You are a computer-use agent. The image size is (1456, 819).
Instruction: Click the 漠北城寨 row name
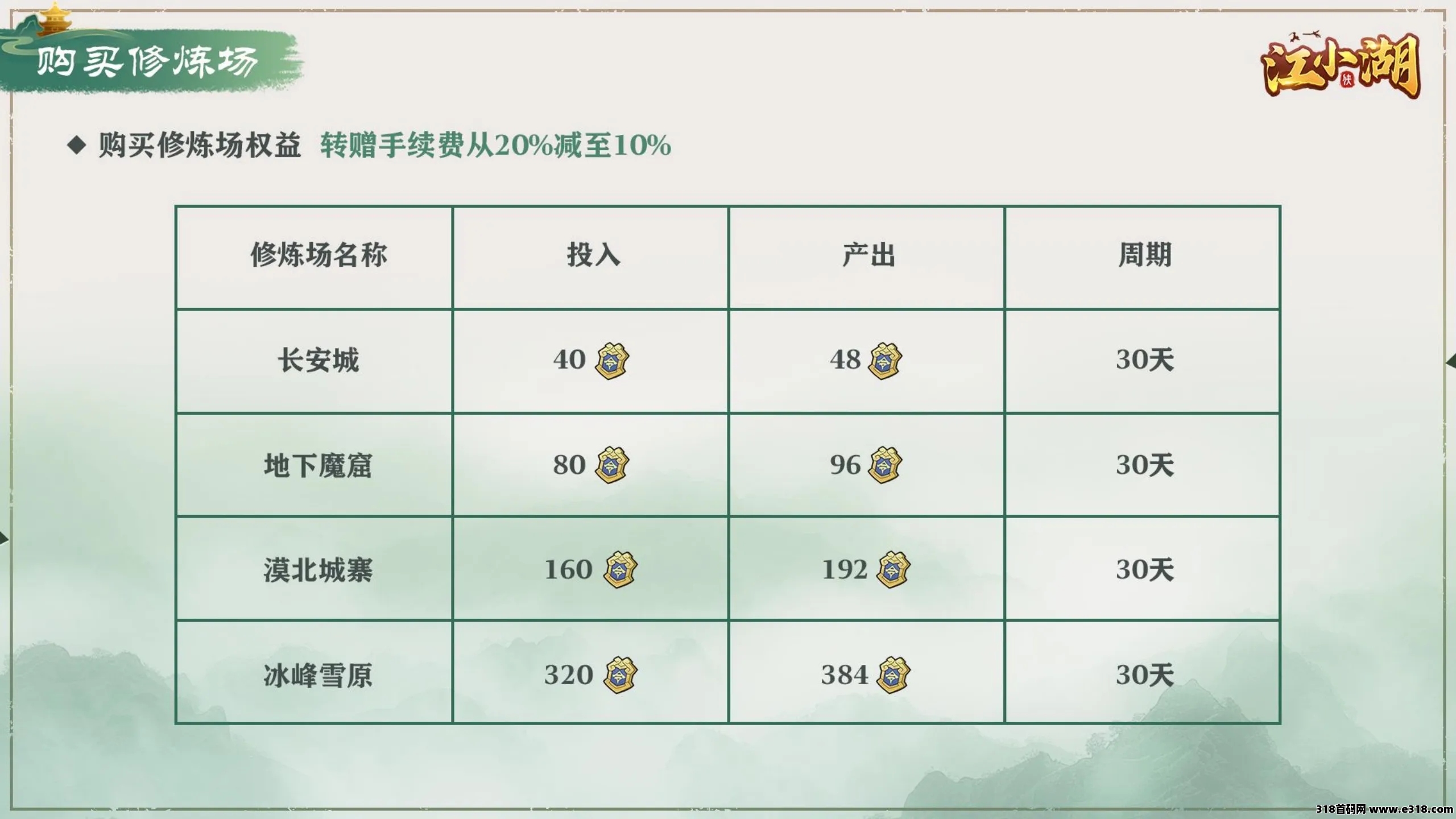pyautogui.click(x=318, y=570)
